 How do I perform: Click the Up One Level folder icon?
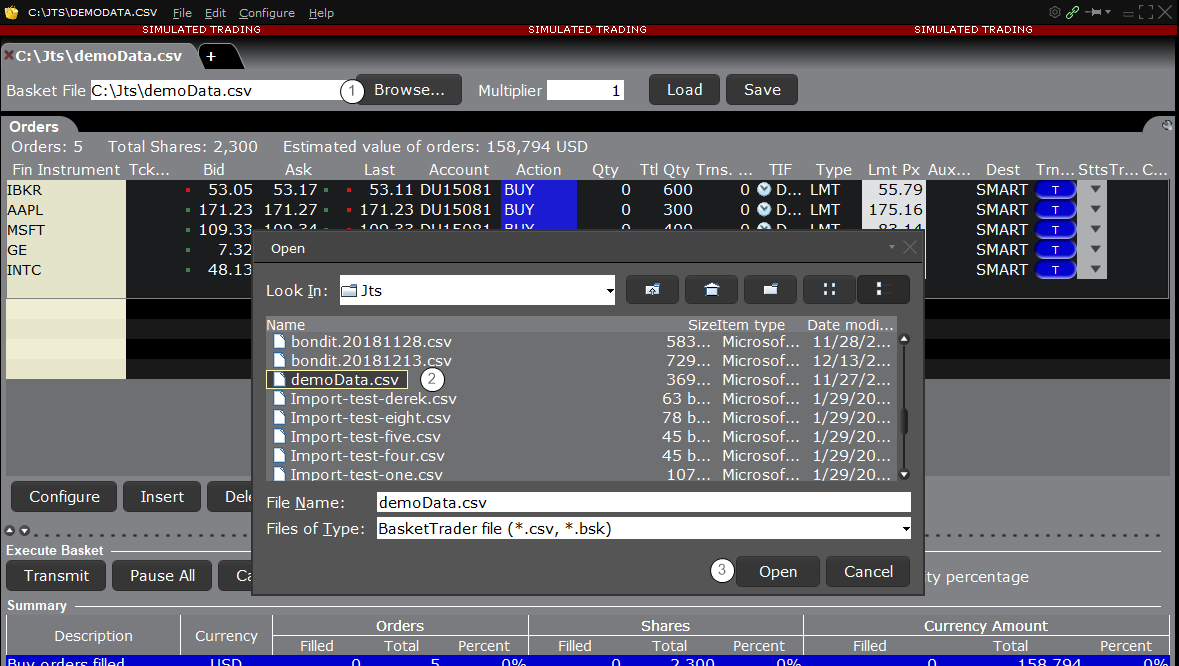pos(652,290)
